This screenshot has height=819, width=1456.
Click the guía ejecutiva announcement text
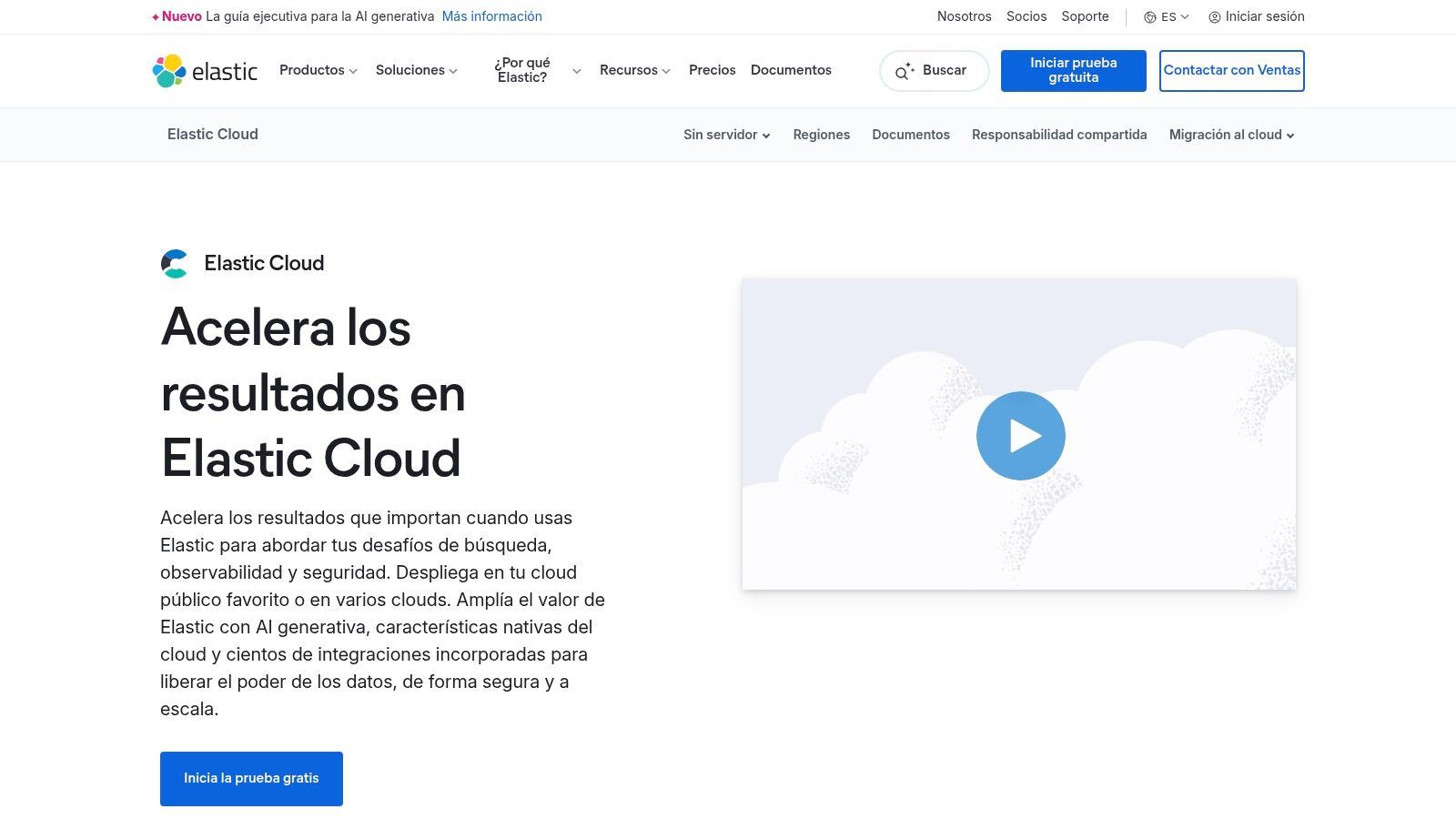click(319, 16)
